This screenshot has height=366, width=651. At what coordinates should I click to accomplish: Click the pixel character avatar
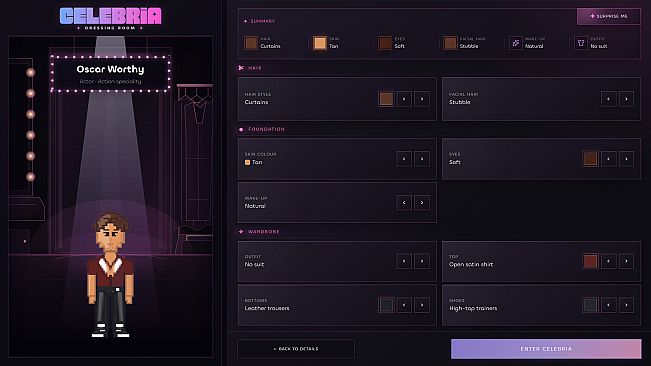pyautogui.click(x=110, y=275)
